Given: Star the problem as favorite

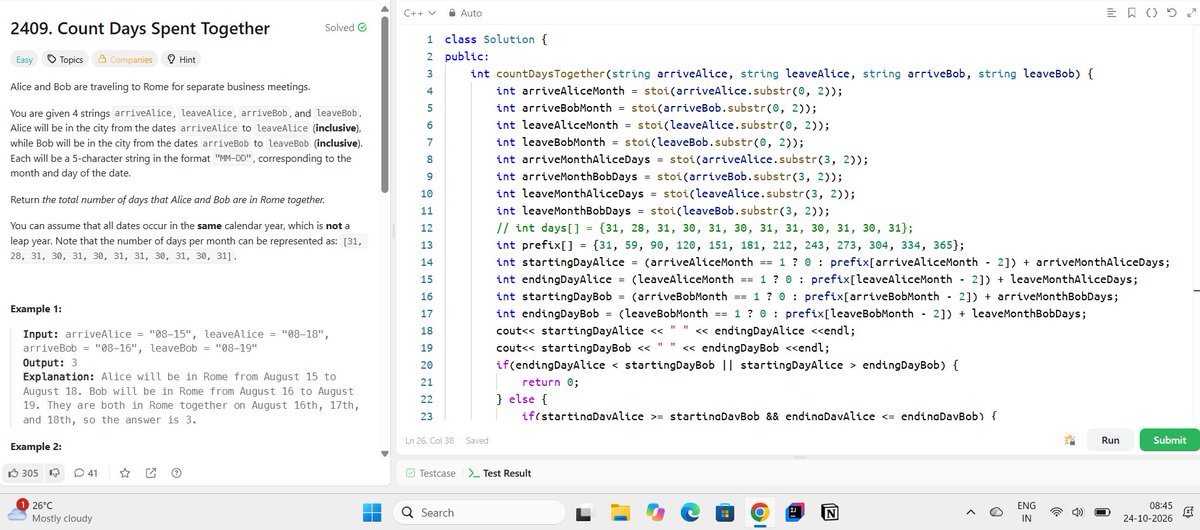Looking at the screenshot, I should click(x=125, y=473).
